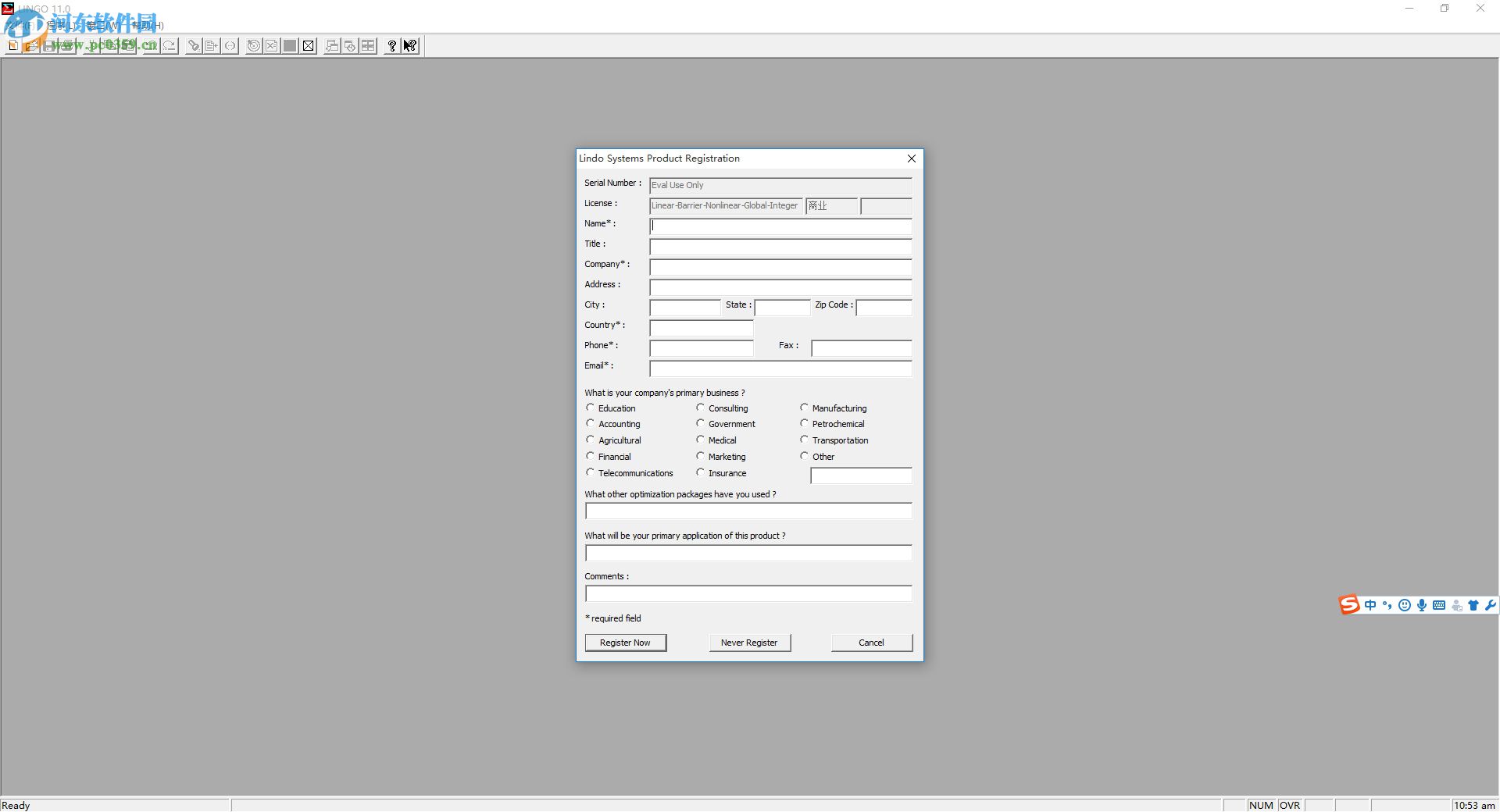The image size is (1500, 812).
Task: Choose Manufacturing as primary business
Action: [804, 408]
